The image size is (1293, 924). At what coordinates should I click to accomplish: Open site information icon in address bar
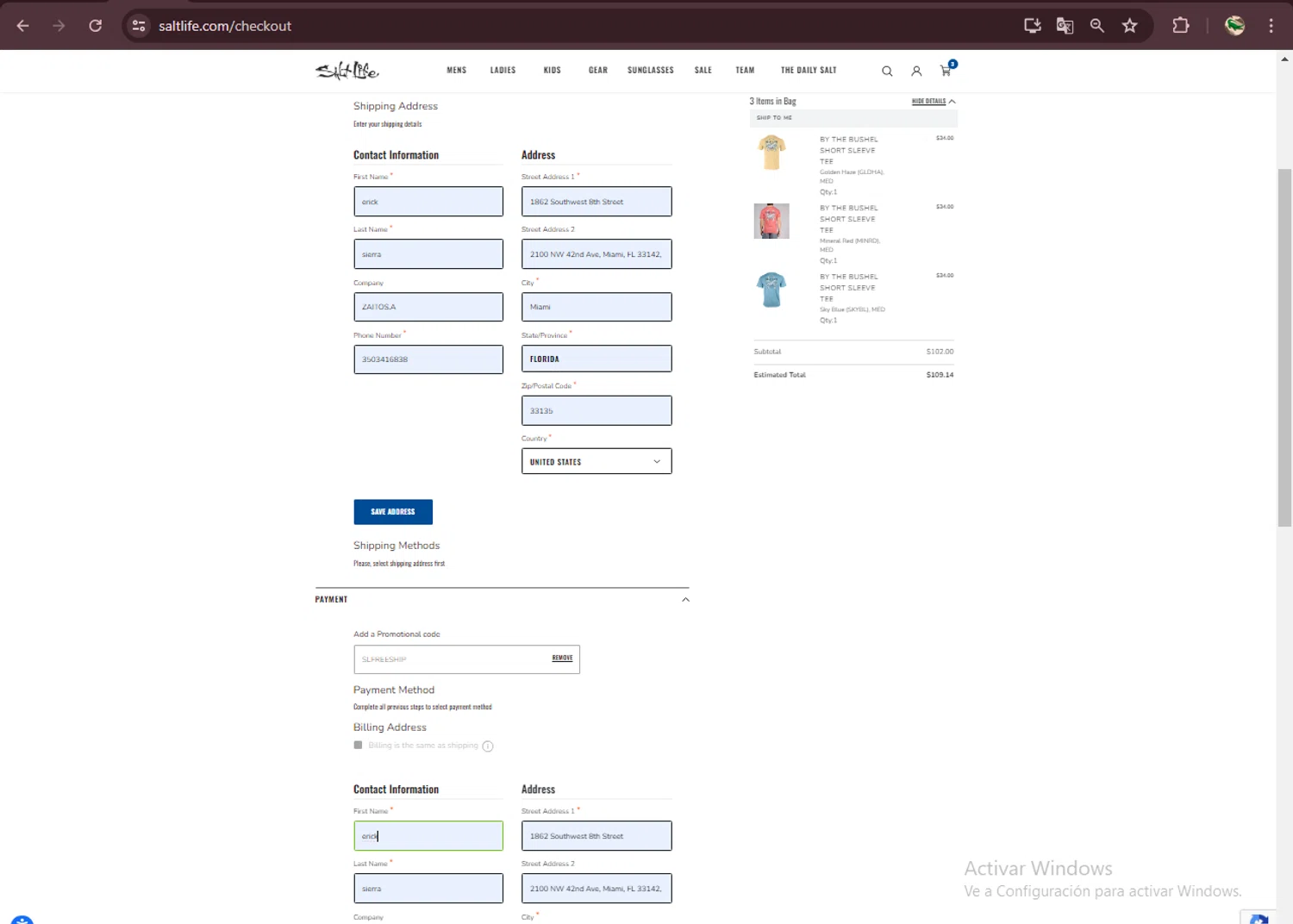coord(139,26)
